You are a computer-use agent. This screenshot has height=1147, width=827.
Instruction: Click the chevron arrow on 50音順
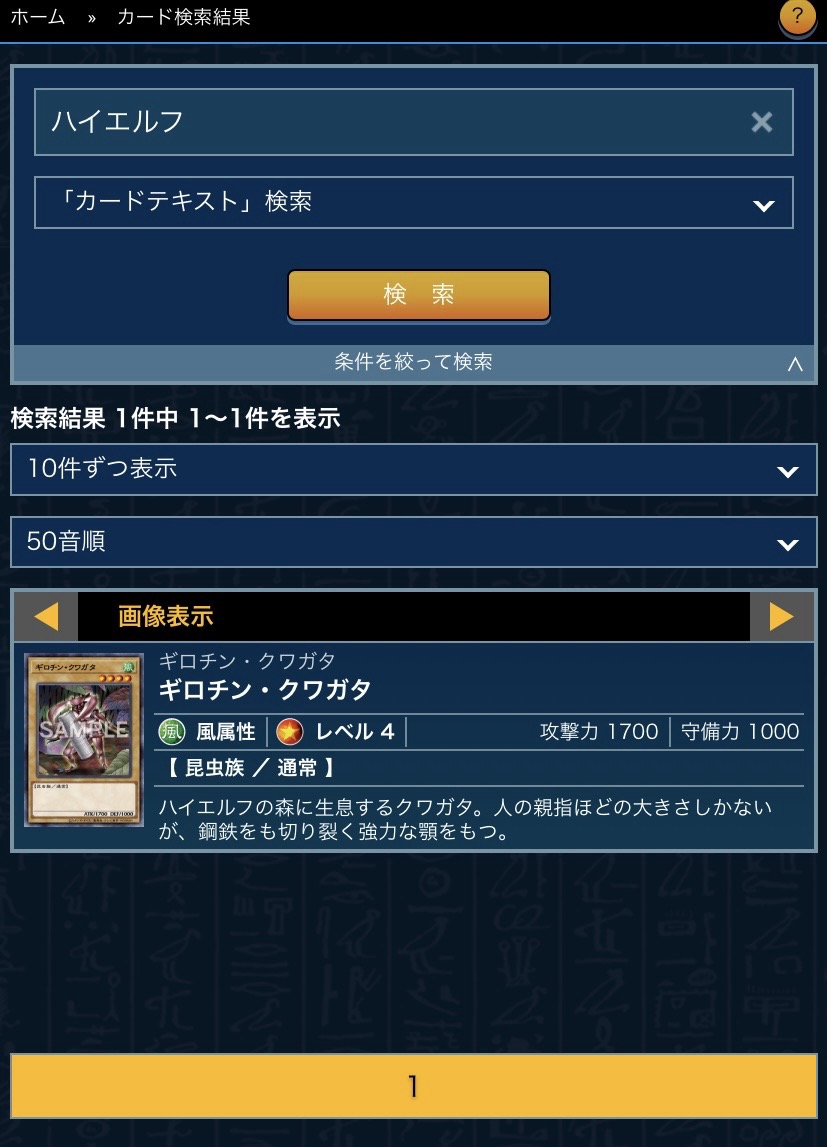(x=788, y=544)
